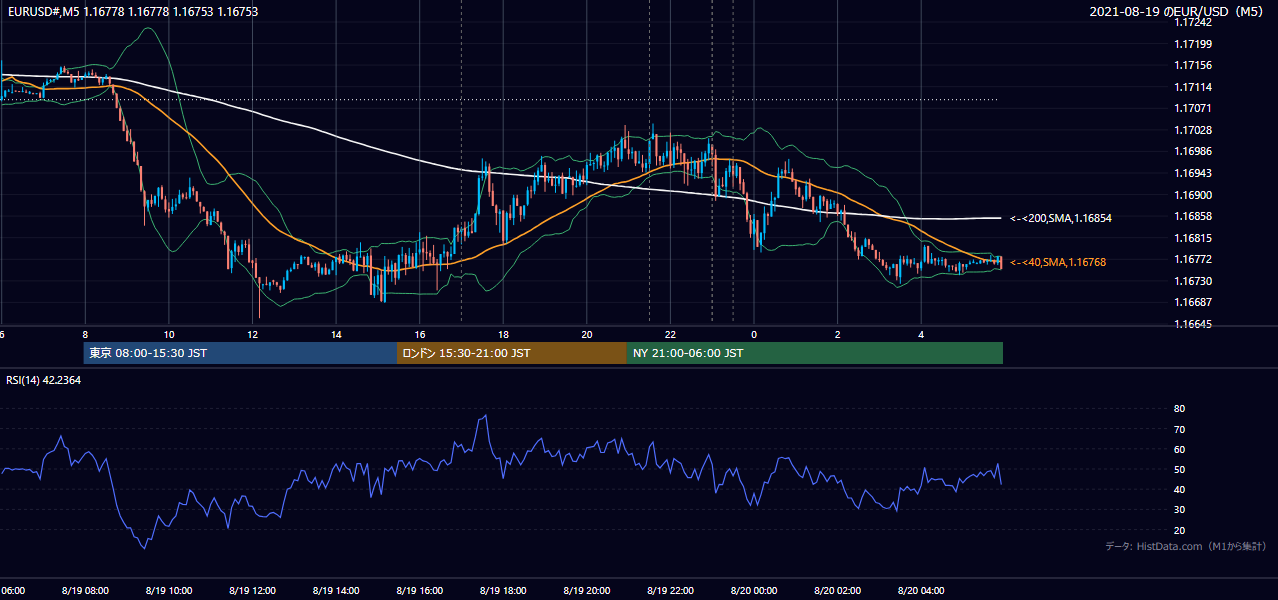Click the 8/19 10:00 bottom time label
The width and height of the screenshot is (1278, 600).
[169, 590]
